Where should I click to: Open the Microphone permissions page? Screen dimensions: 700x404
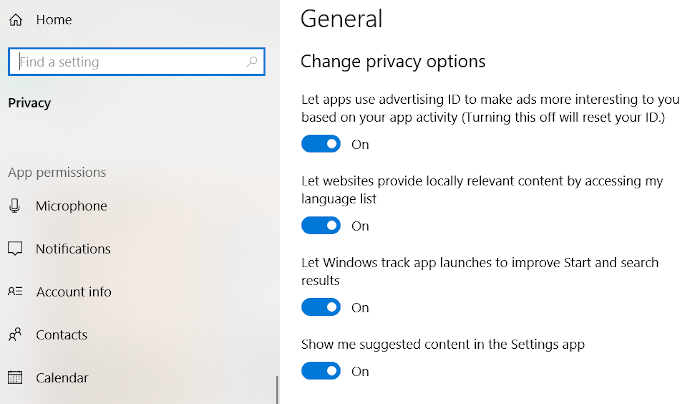pyautogui.click(x=71, y=206)
